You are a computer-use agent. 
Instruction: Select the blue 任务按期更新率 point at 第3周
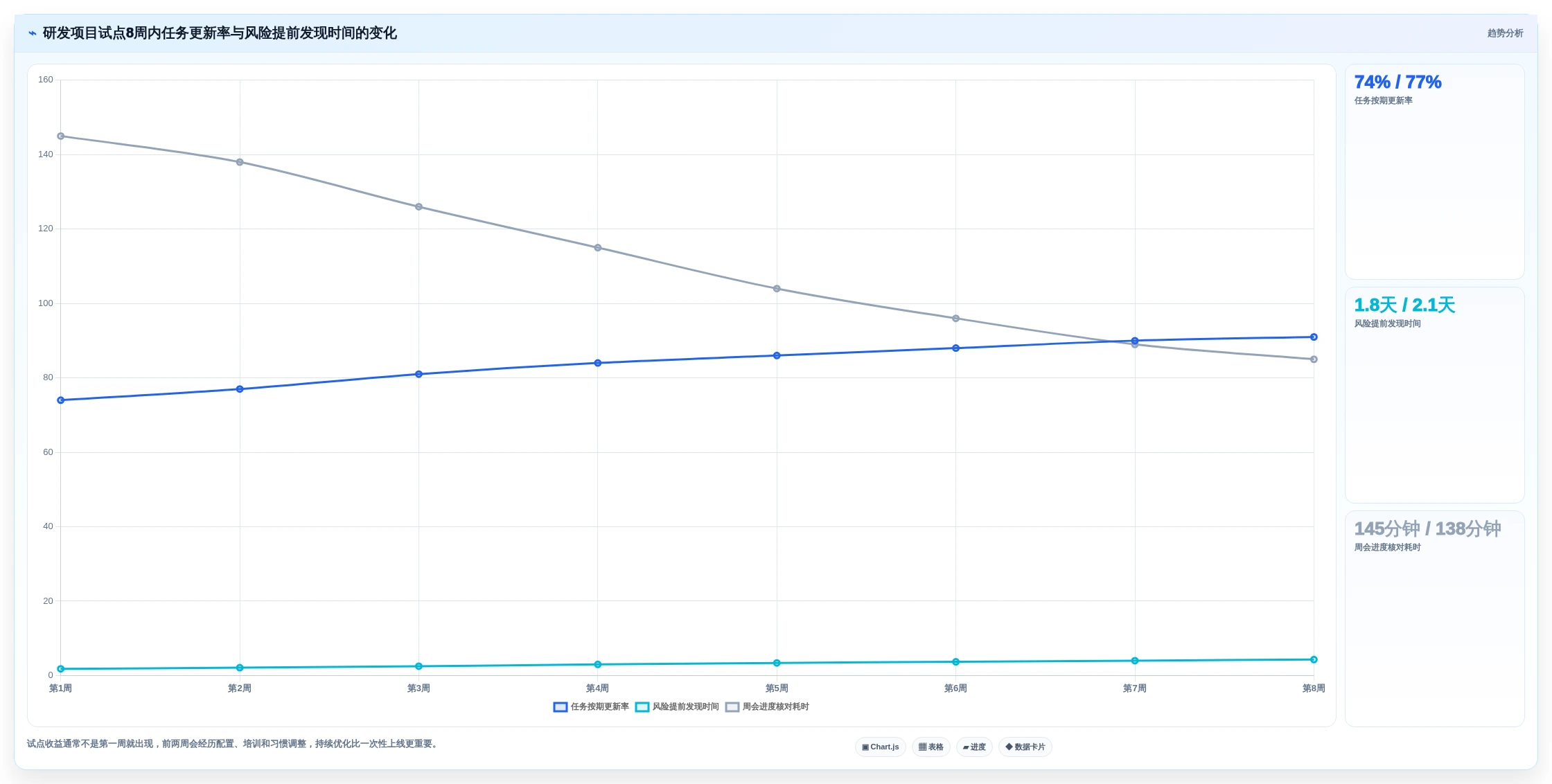pyautogui.click(x=418, y=375)
